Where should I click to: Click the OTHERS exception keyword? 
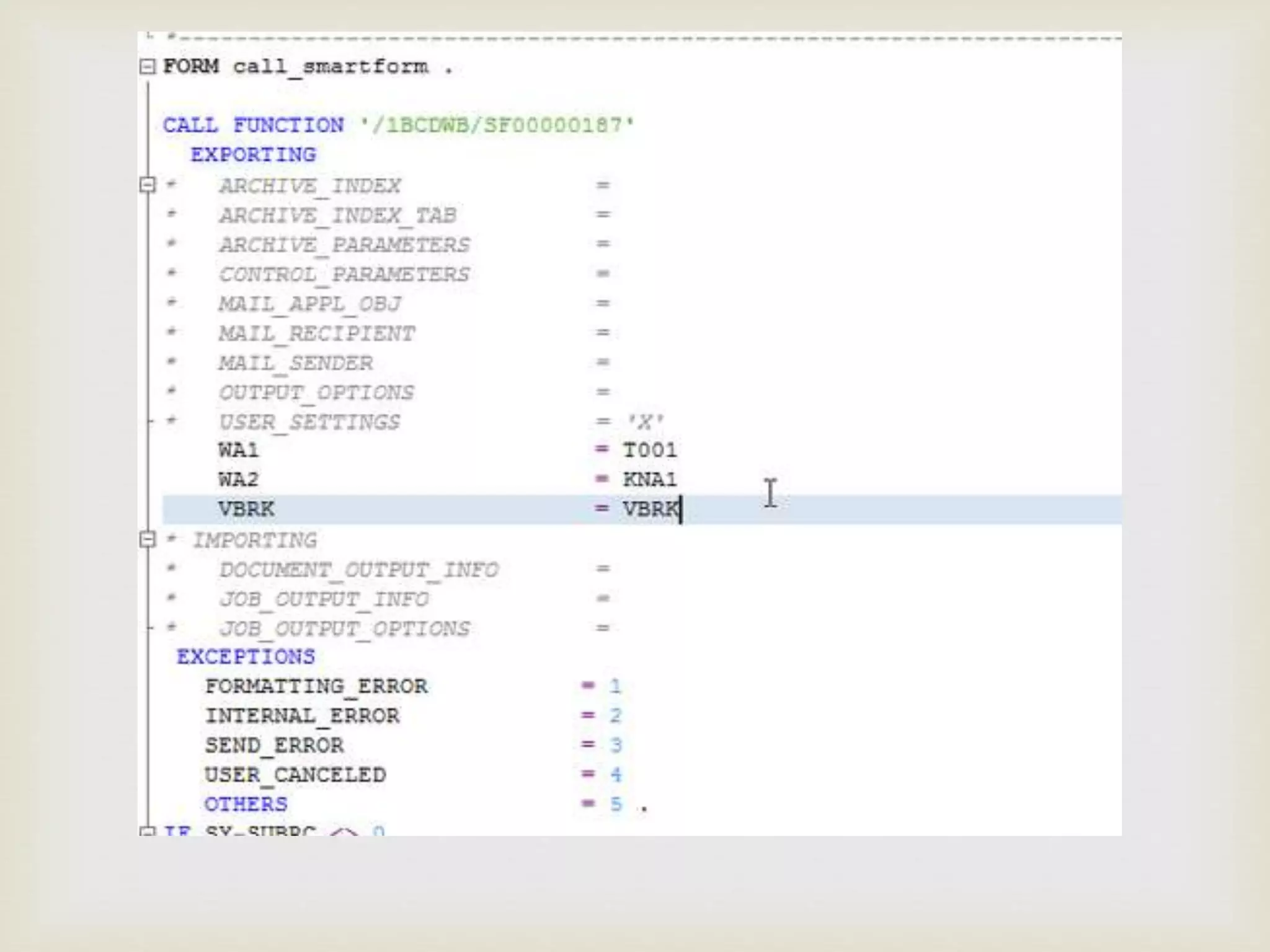coord(246,804)
